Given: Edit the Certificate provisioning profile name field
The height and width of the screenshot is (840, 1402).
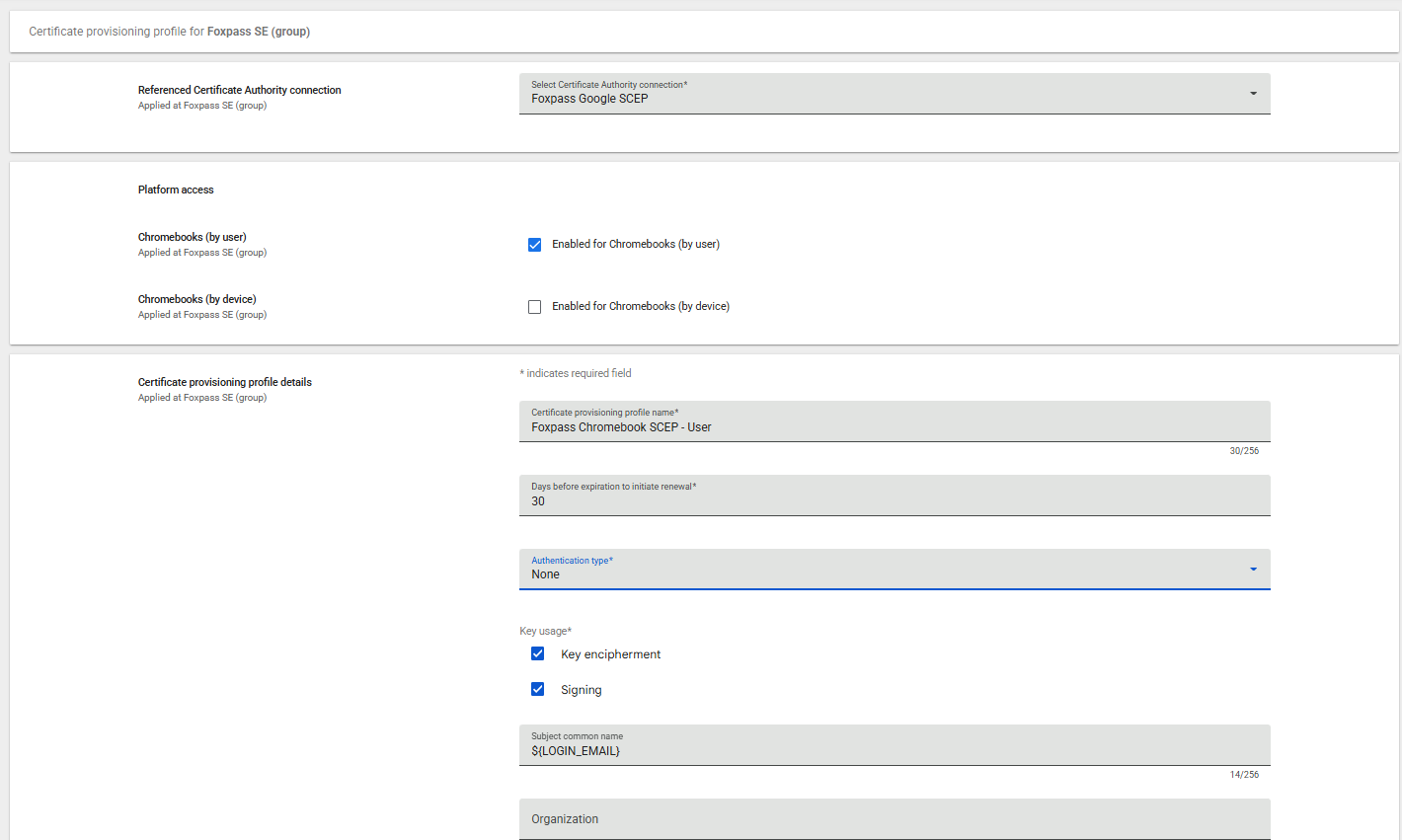Looking at the screenshot, I should 895,421.
